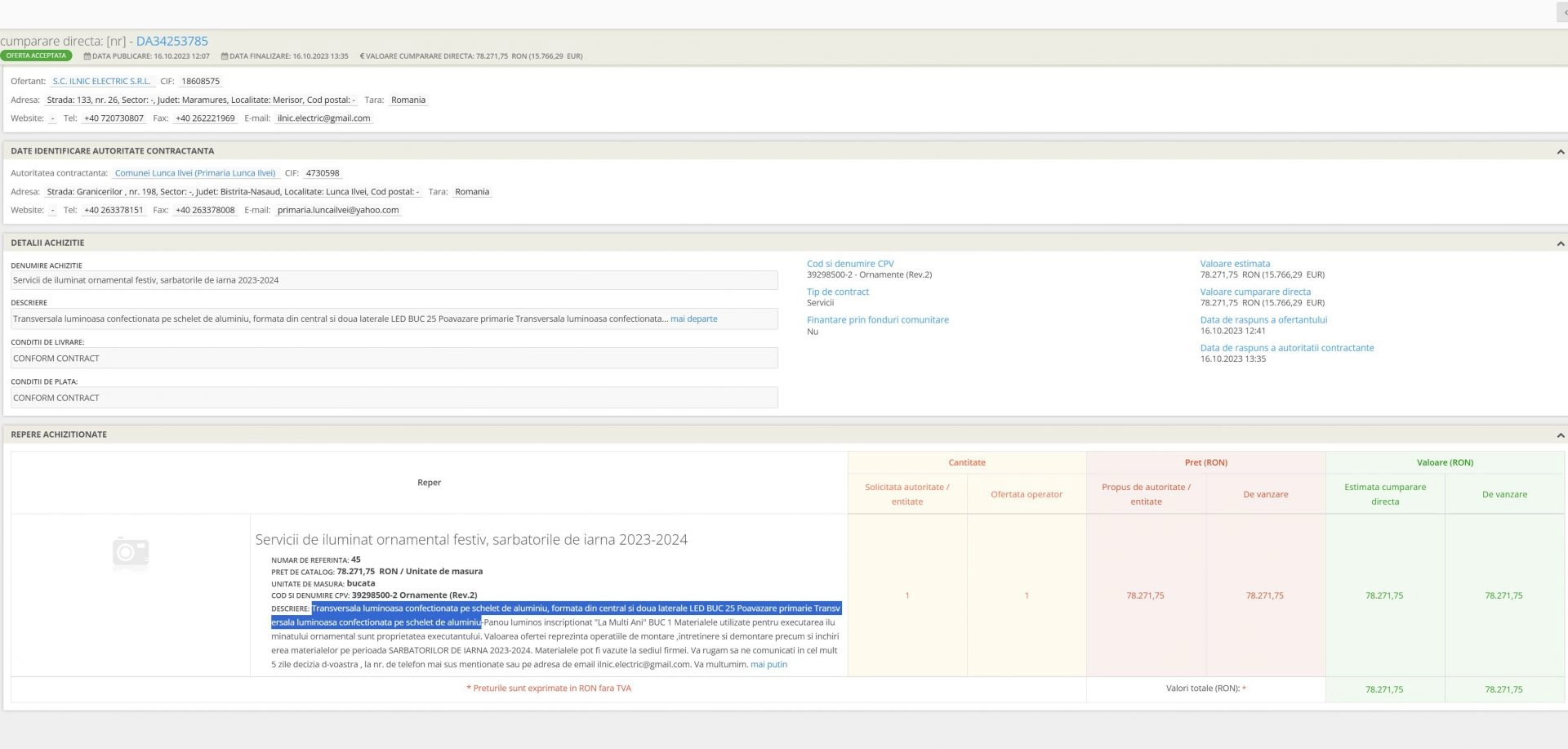Click the Conditii de Livrare field

coord(394,359)
